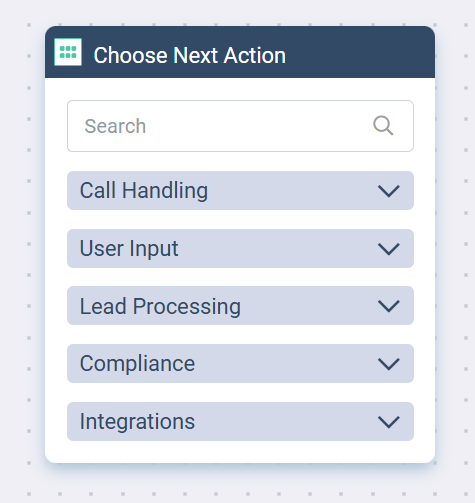Viewport: 475px width, 503px height.
Task: Click the Compliance label text
Action: tap(137, 364)
